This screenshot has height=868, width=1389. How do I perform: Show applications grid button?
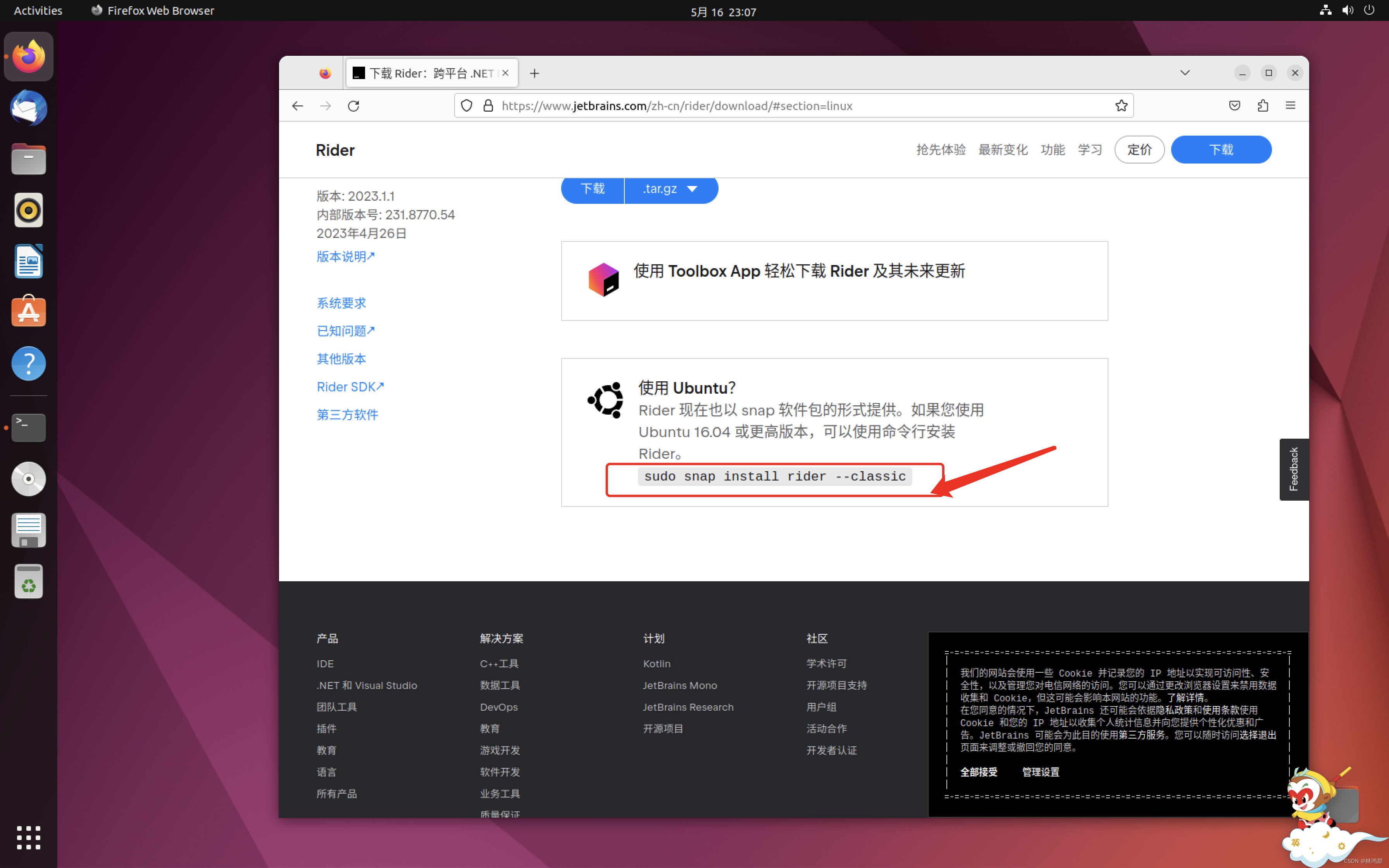coord(29,837)
